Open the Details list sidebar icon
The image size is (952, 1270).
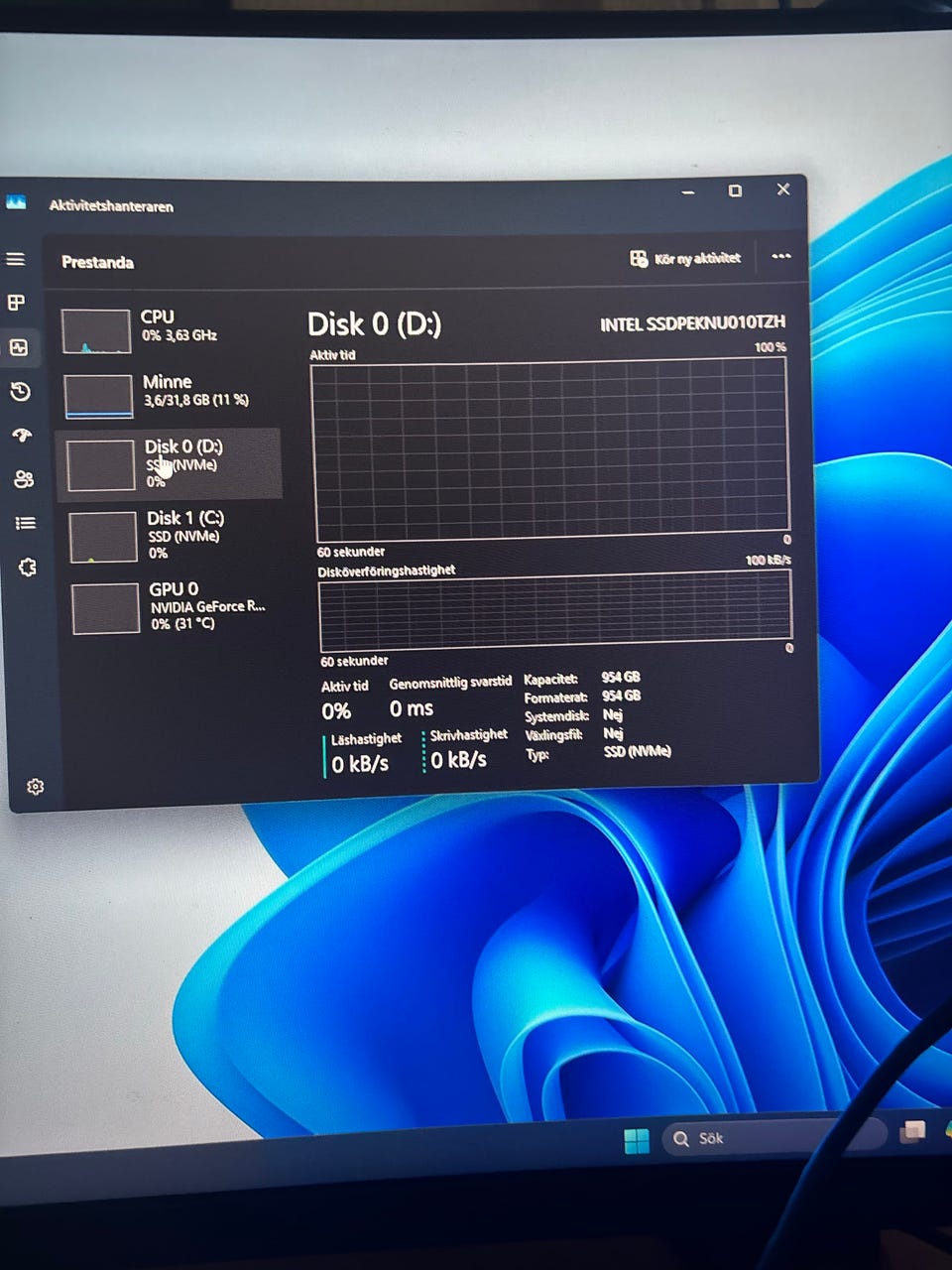tap(26, 523)
